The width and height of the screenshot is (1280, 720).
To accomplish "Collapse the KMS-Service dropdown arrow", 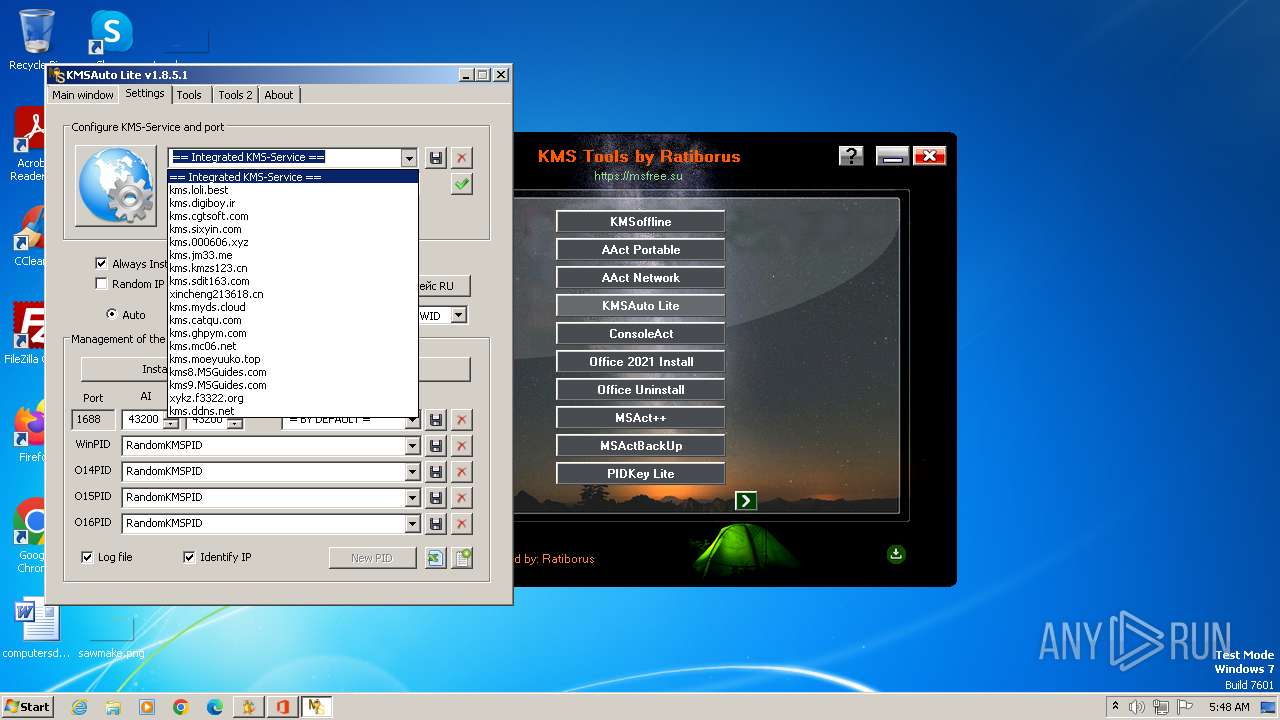I will click(x=409, y=158).
